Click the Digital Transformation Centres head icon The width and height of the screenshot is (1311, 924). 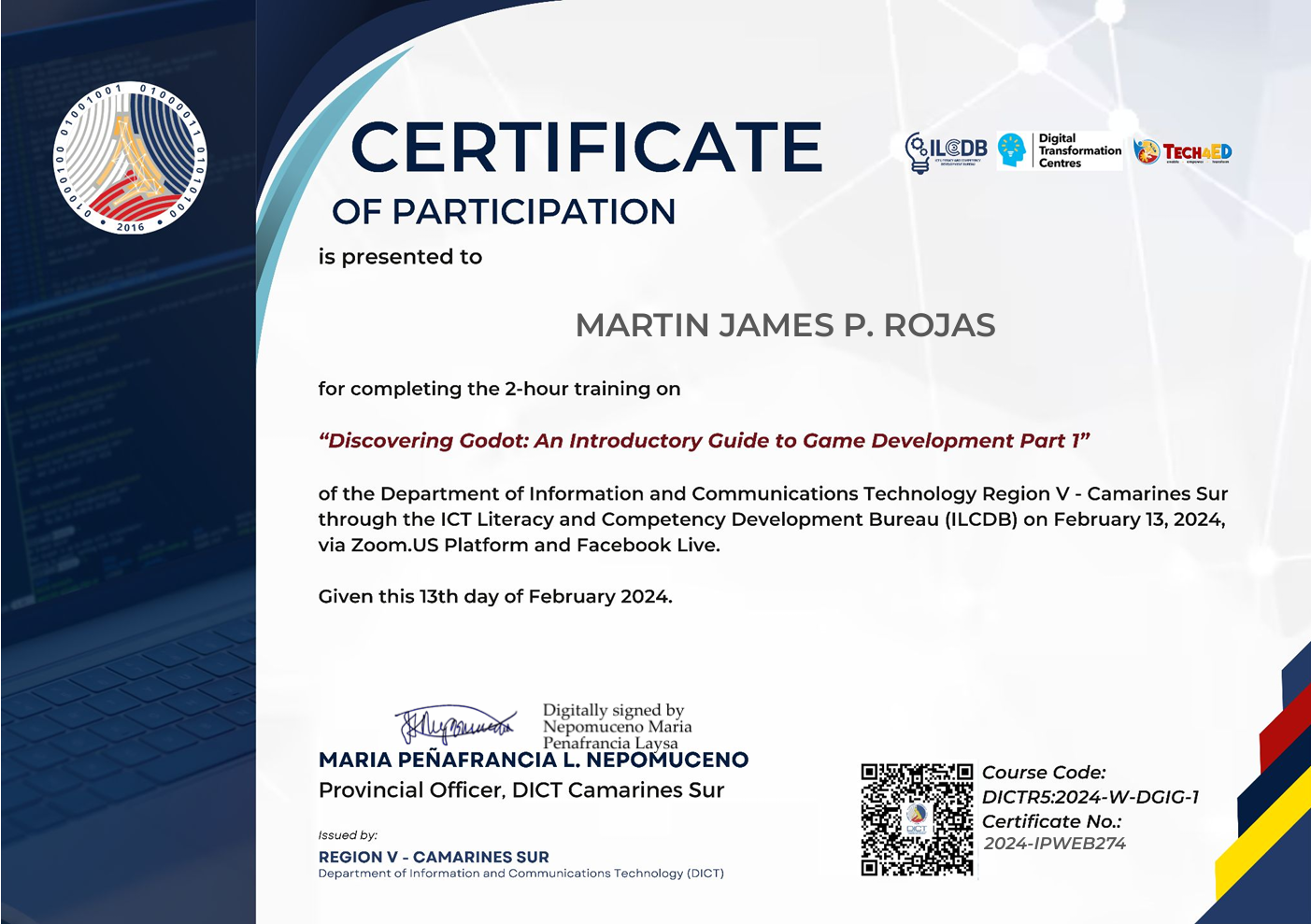(x=1012, y=150)
